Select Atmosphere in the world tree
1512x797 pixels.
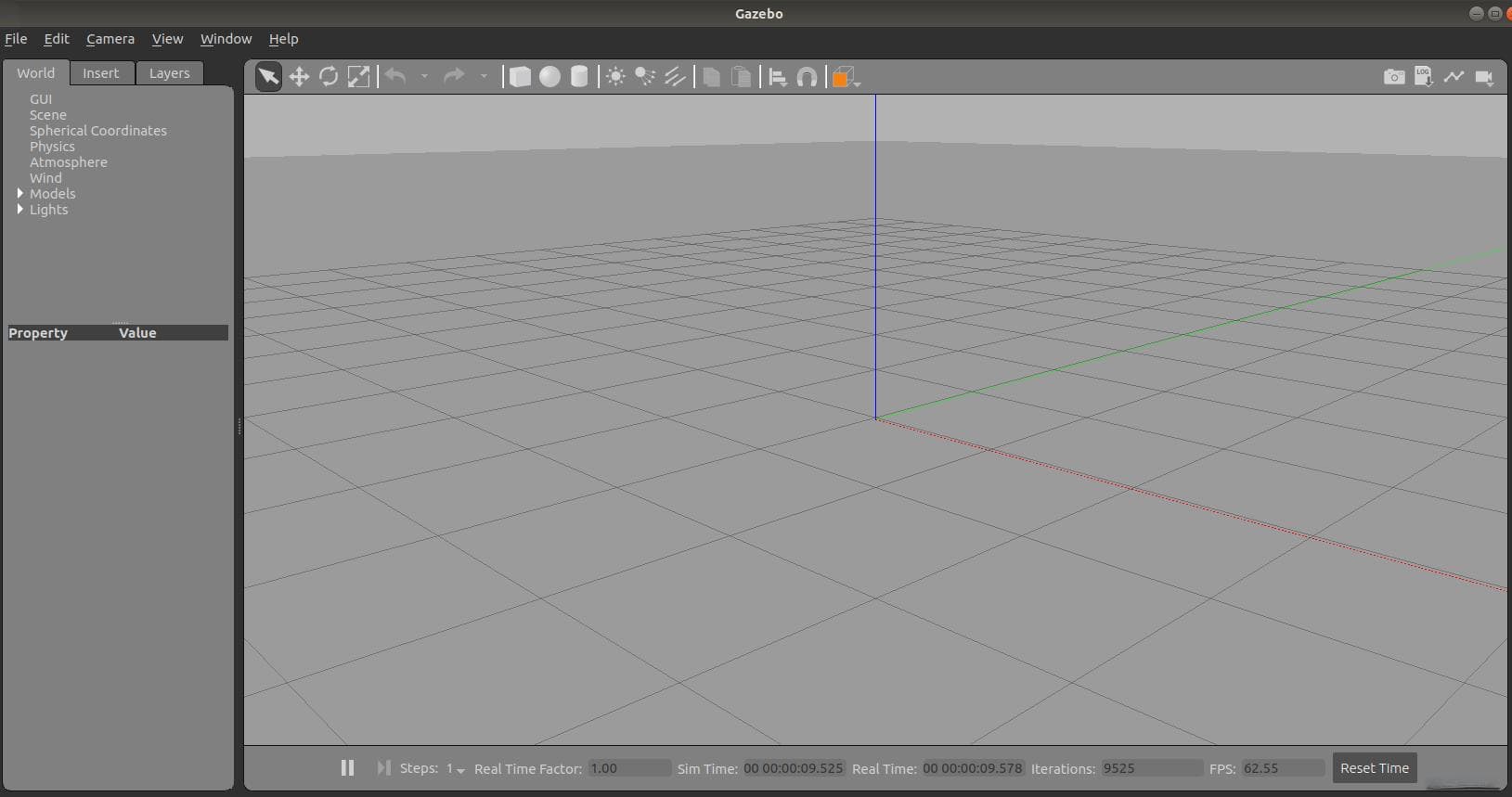69,162
